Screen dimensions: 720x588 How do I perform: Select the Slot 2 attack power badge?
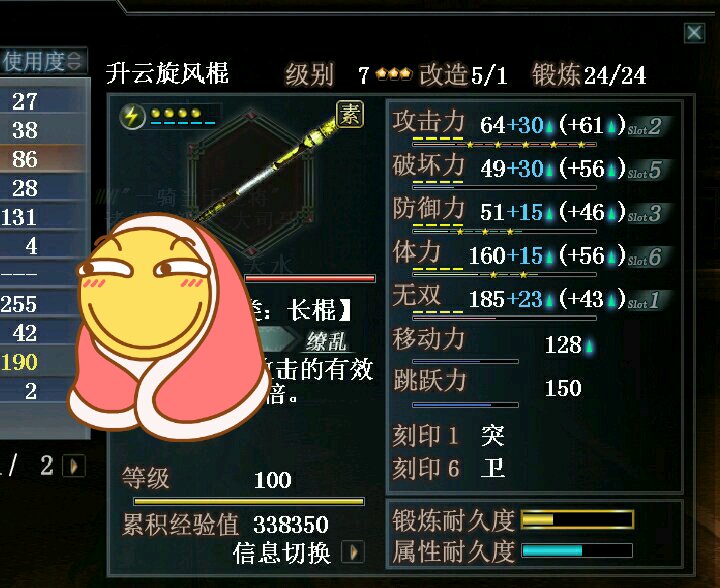(x=646, y=127)
